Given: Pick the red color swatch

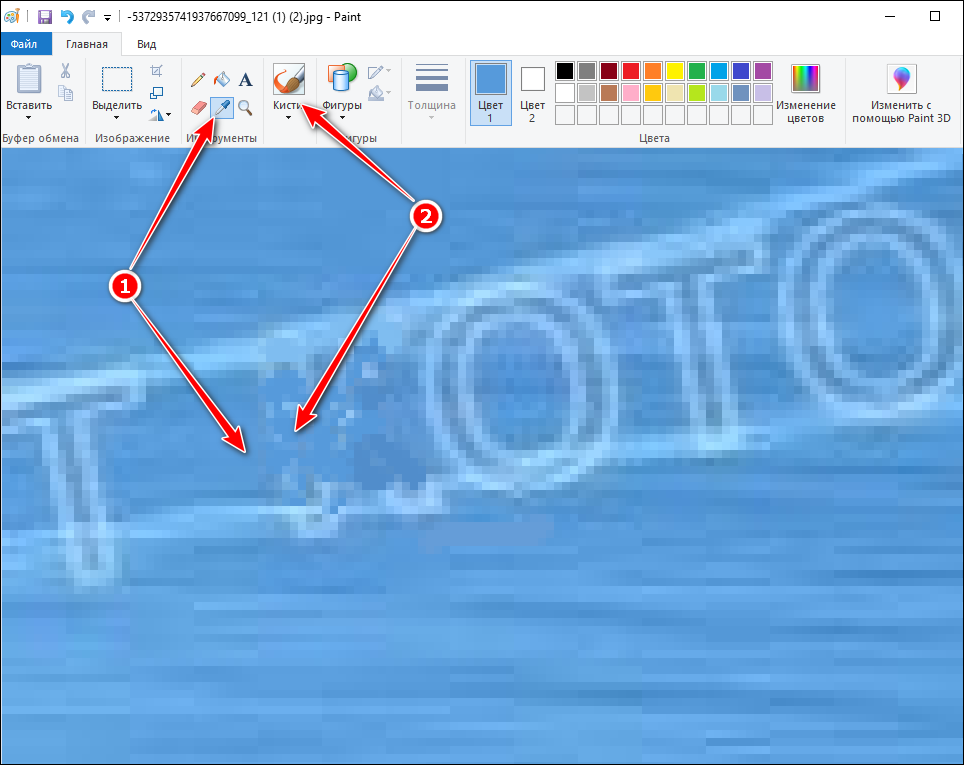Looking at the screenshot, I should pos(631,71).
